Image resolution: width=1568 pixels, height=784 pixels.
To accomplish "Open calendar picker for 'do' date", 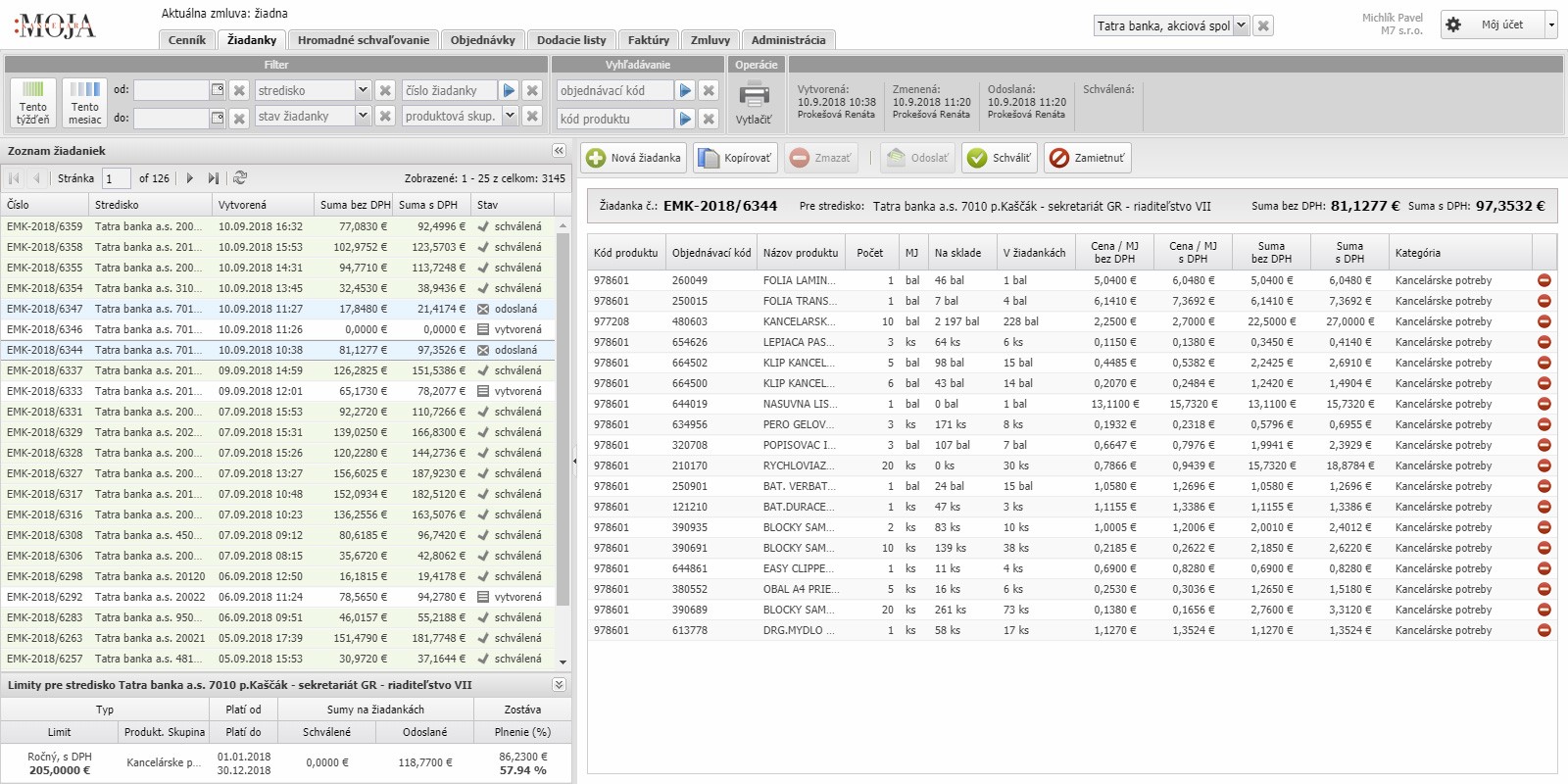I will pos(217,117).
